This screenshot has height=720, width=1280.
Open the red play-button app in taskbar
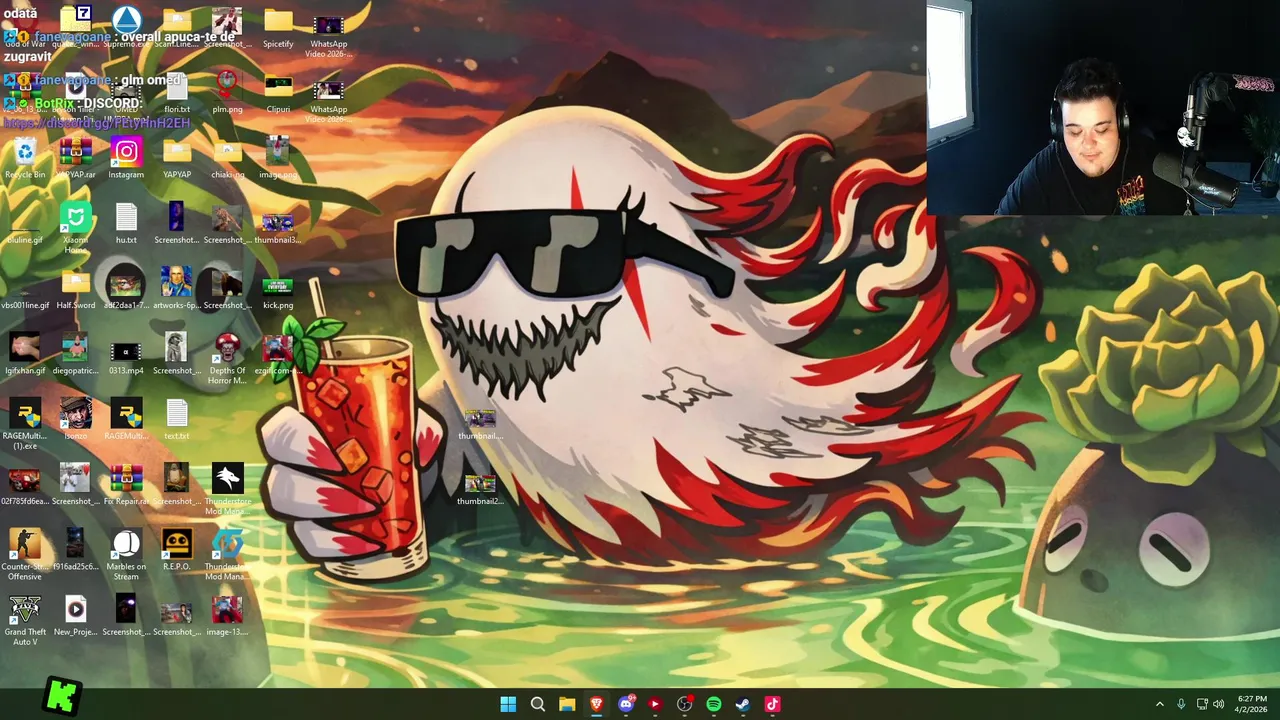pos(655,704)
